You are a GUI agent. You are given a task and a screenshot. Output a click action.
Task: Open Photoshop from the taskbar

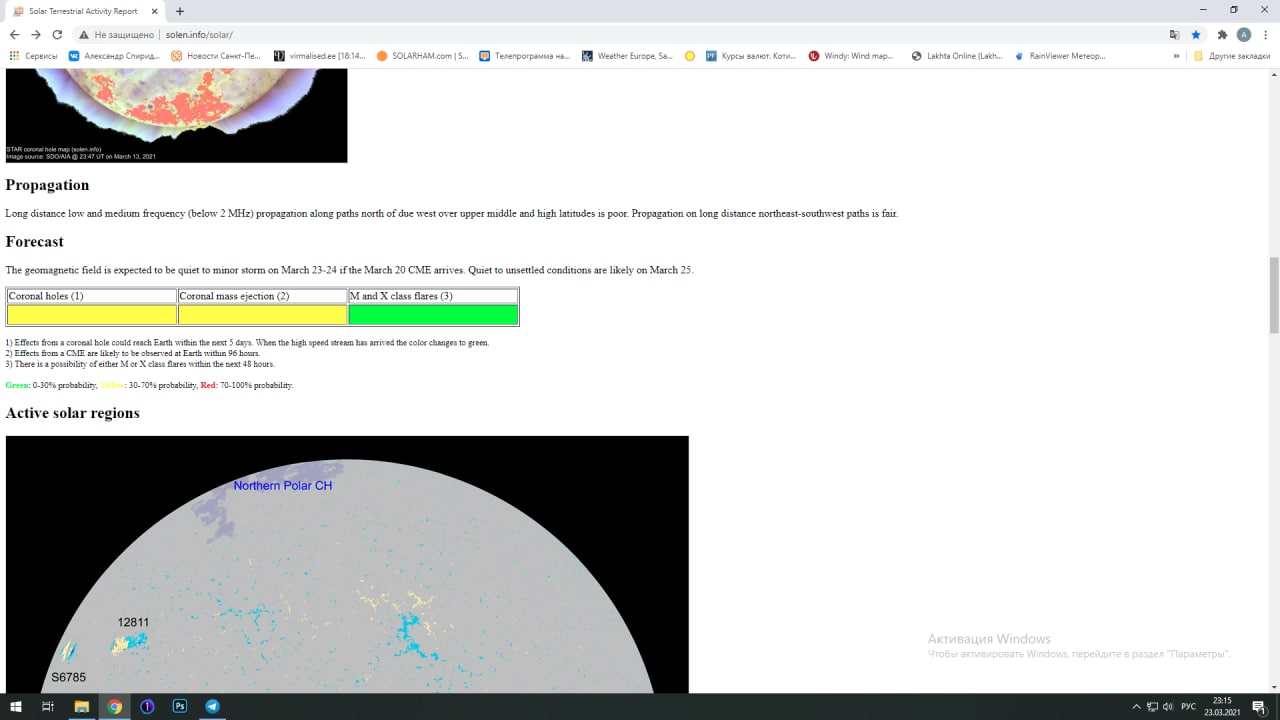[180, 706]
